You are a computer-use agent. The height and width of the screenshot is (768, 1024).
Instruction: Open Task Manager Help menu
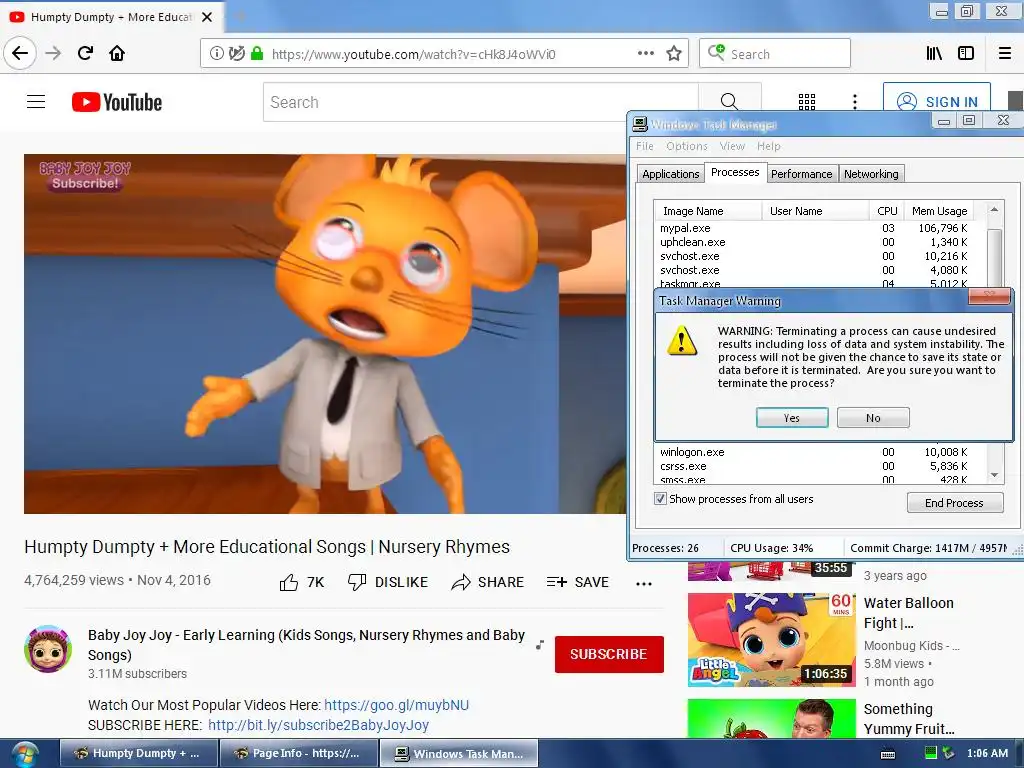[769, 146]
